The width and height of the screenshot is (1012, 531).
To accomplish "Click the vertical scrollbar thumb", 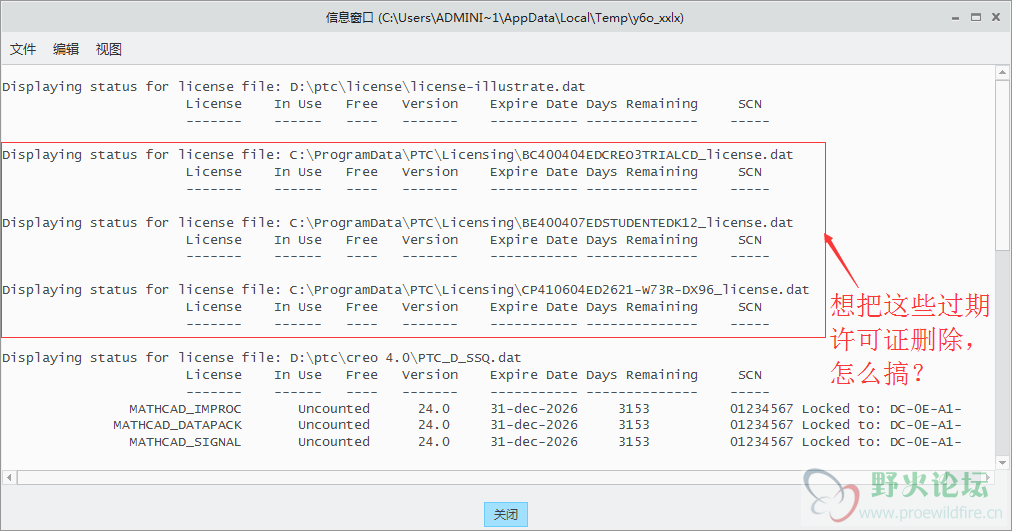I will pyautogui.click(x=1002, y=165).
